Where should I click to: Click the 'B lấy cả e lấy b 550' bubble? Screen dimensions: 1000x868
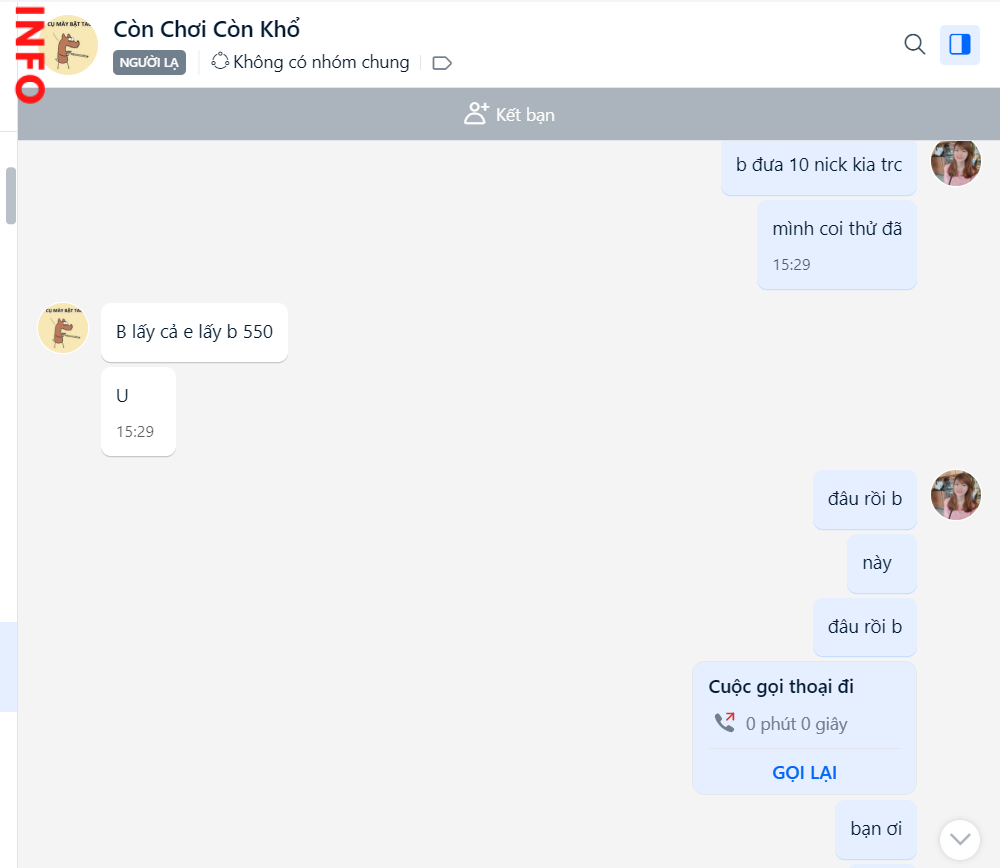194,332
